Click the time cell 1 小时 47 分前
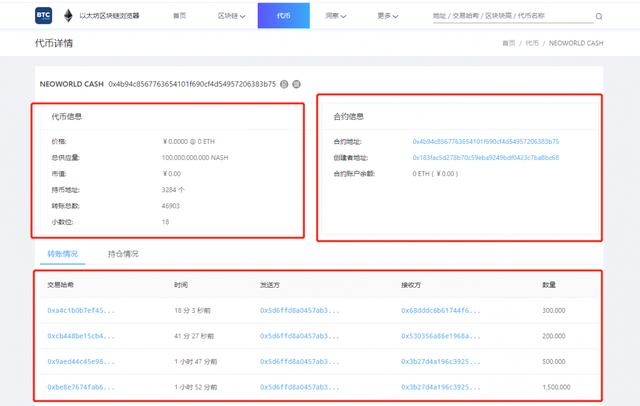The width and height of the screenshot is (640, 406). [196, 362]
